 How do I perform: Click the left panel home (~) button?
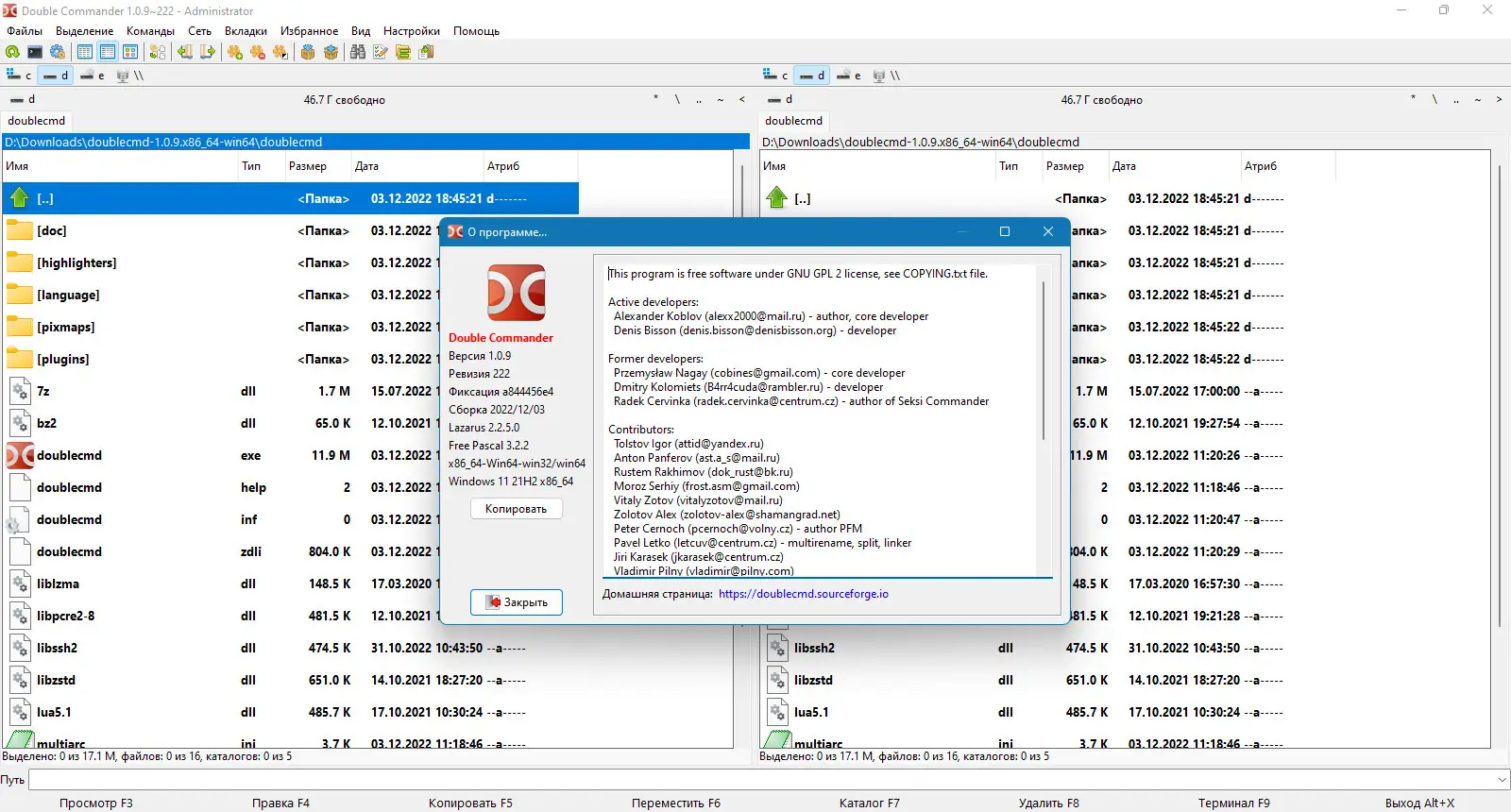[x=721, y=99]
